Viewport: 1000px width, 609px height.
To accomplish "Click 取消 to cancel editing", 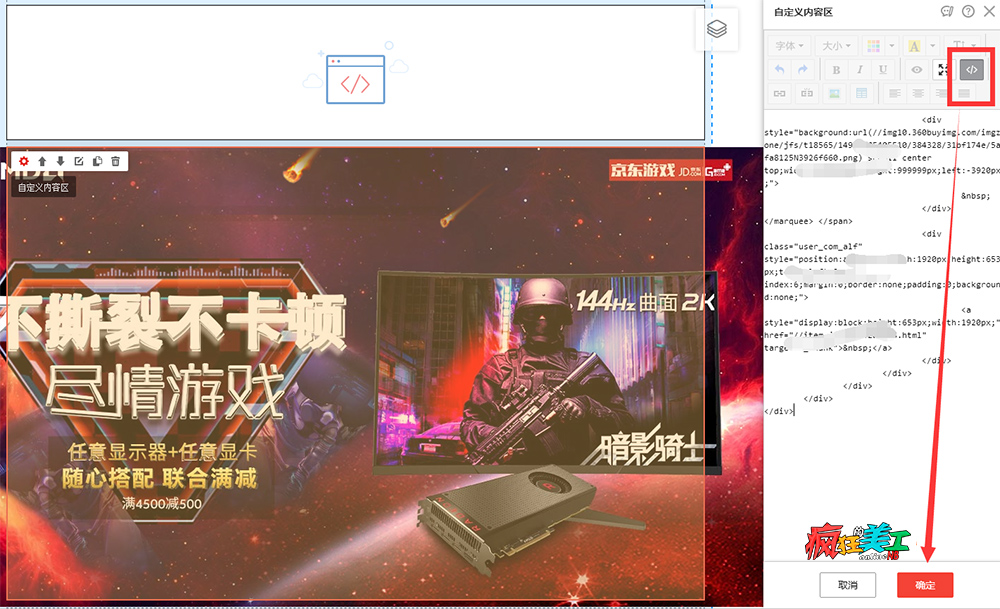I will [848, 585].
